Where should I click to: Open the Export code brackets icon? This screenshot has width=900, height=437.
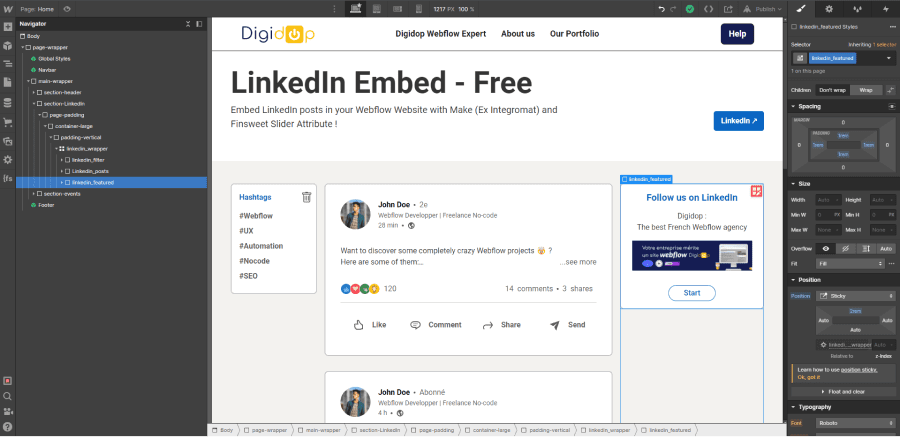point(709,9)
